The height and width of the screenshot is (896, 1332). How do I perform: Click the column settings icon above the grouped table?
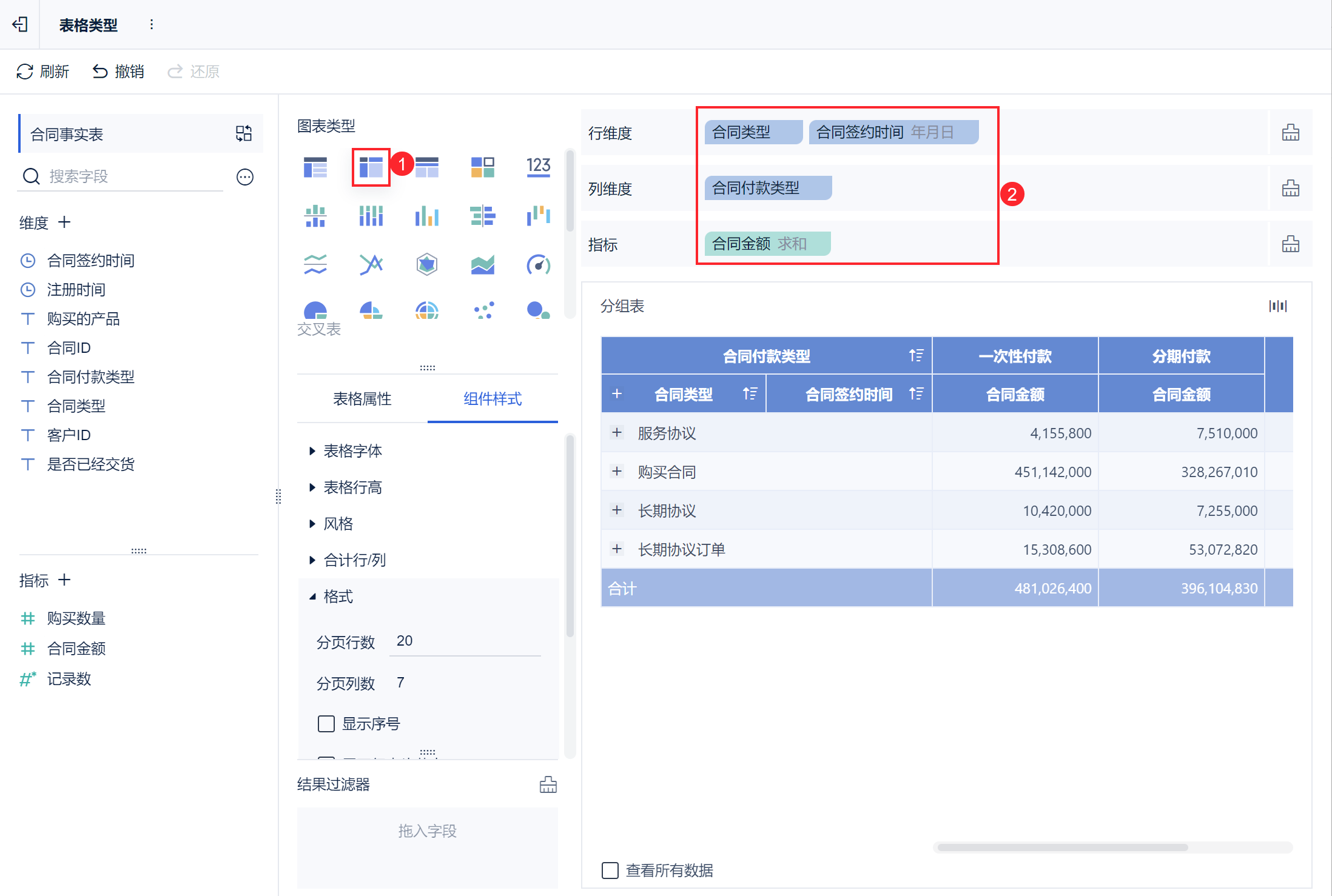click(x=1277, y=306)
